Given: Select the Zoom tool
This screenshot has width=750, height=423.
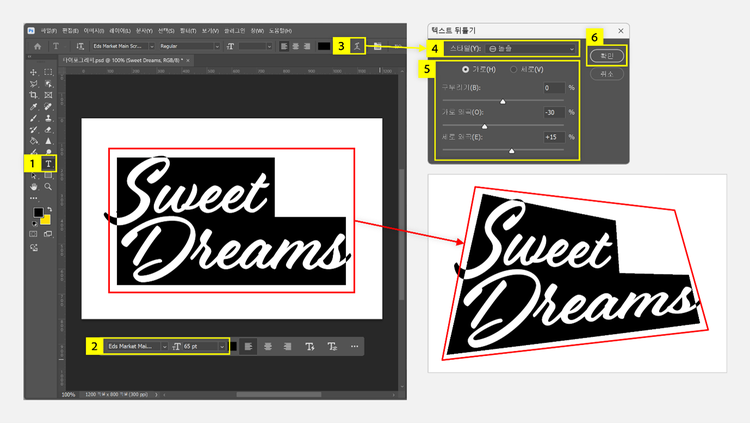Looking at the screenshot, I should [48, 187].
